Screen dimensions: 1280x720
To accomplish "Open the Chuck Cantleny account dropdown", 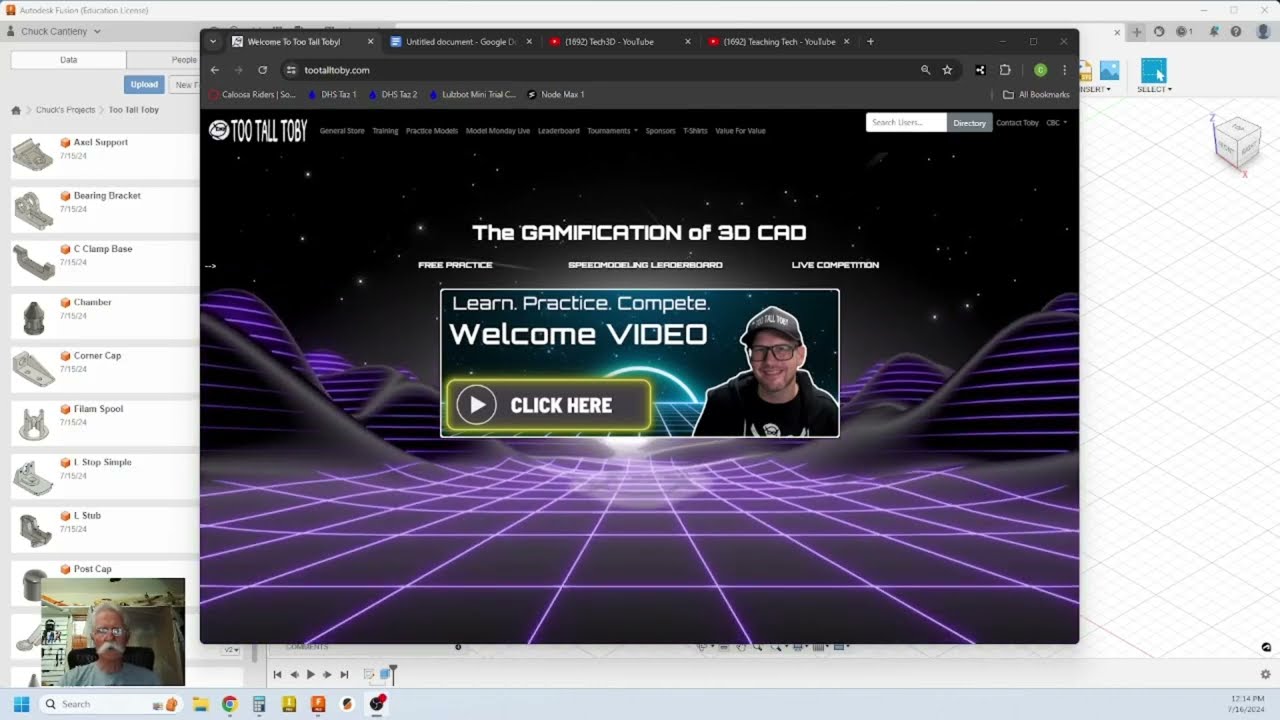I will pos(54,31).
